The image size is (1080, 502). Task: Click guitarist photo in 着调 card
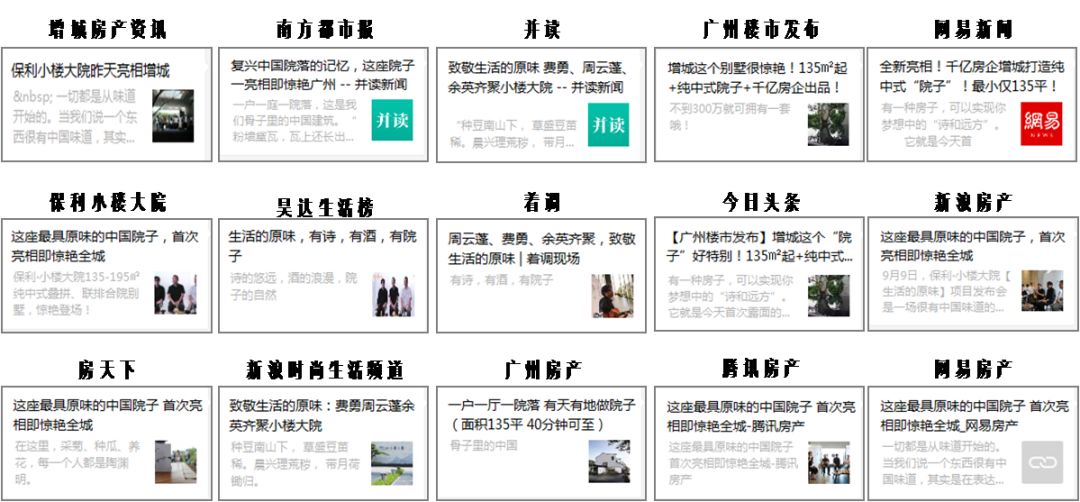coord(612,296)
